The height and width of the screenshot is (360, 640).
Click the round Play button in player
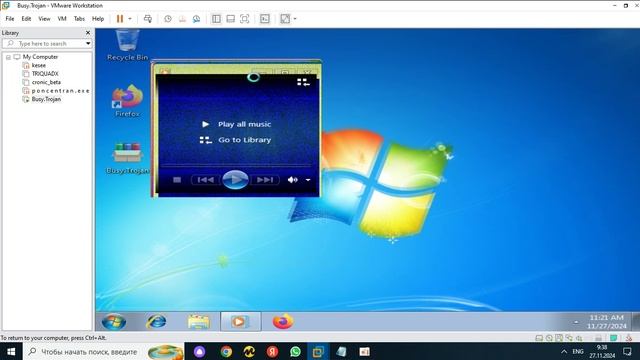[236, 180]
